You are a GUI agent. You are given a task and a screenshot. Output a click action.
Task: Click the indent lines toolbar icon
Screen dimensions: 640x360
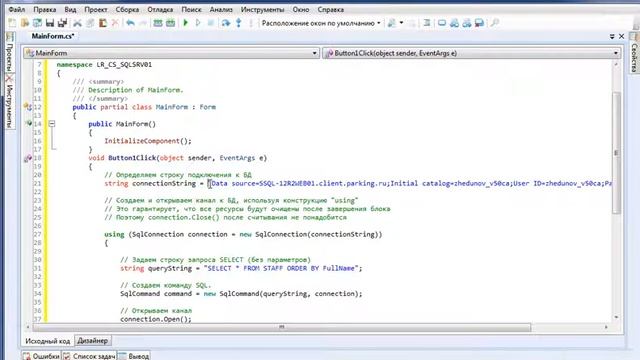coord(427,23)
